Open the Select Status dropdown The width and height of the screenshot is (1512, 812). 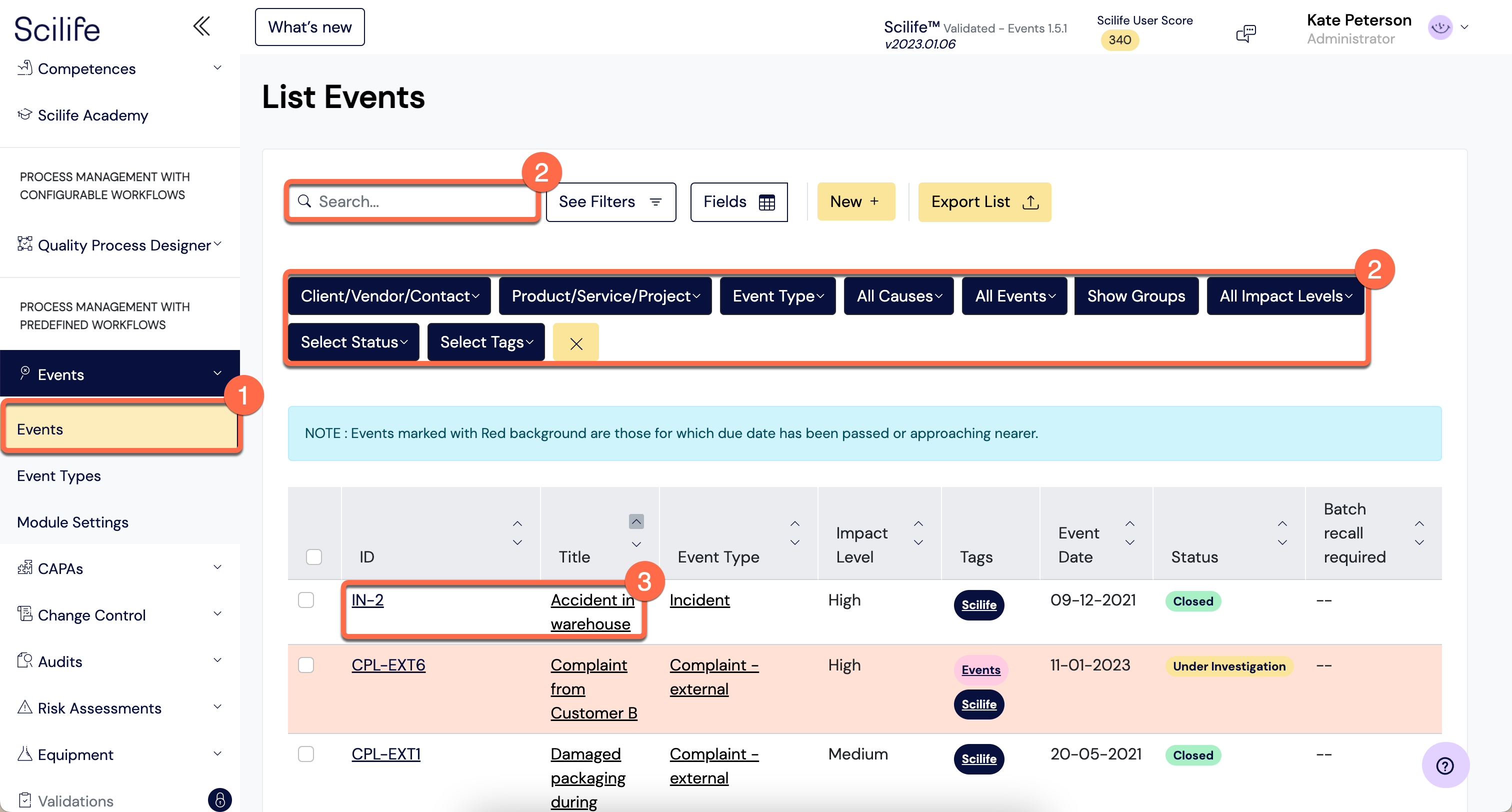click(353, 342)
